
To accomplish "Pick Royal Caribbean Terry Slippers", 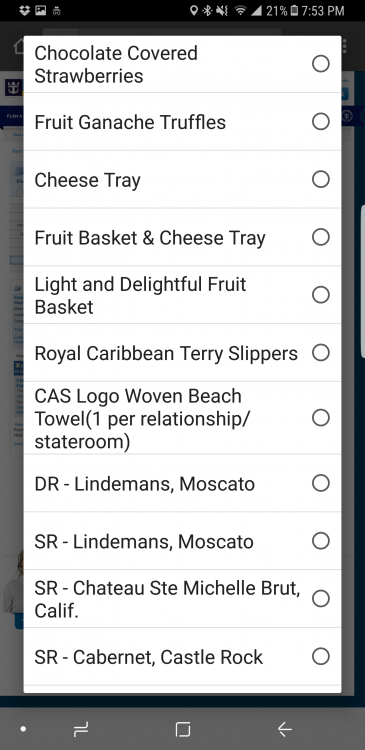I will (x=182, y=353).
